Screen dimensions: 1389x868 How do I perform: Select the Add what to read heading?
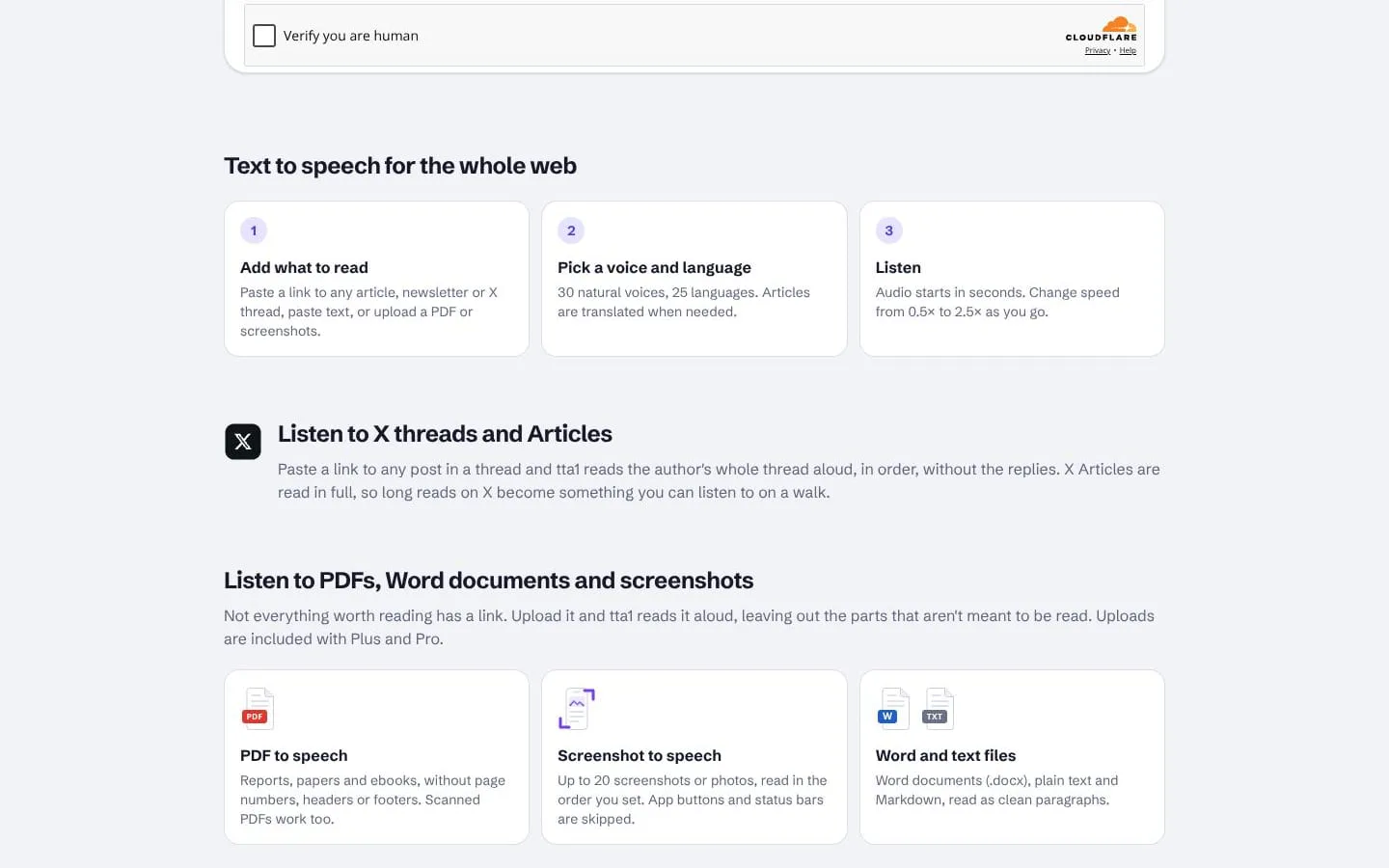[x=304, y=268]
